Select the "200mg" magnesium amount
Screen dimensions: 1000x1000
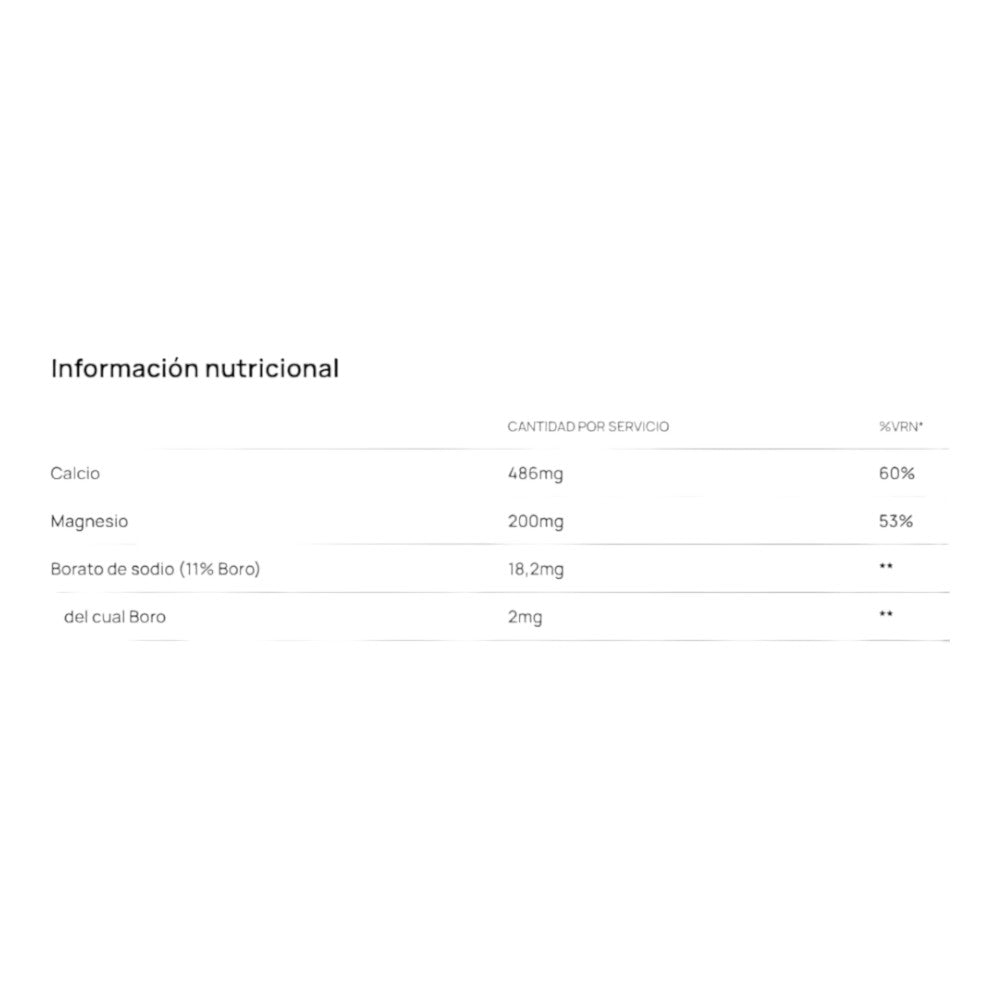(x=535, y=522)
